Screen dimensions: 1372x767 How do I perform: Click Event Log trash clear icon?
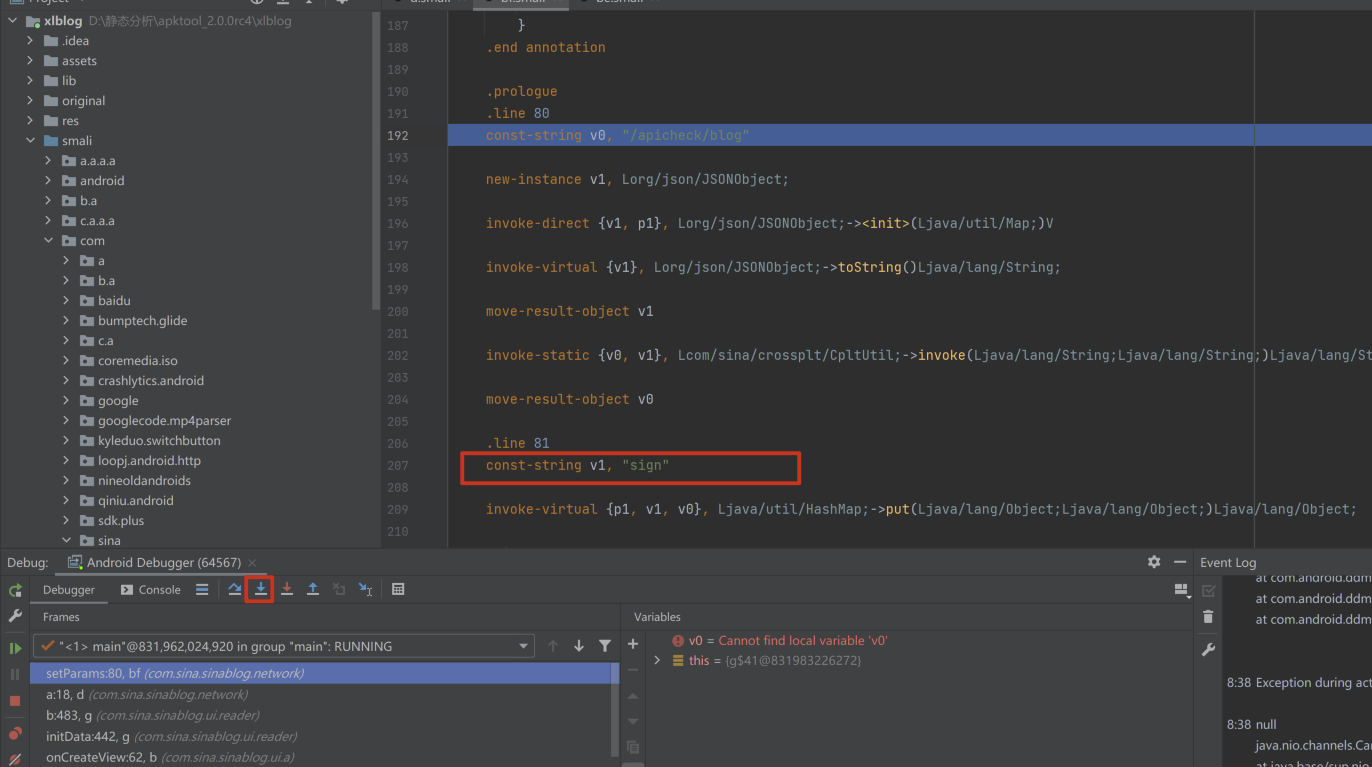point(1208,617)
